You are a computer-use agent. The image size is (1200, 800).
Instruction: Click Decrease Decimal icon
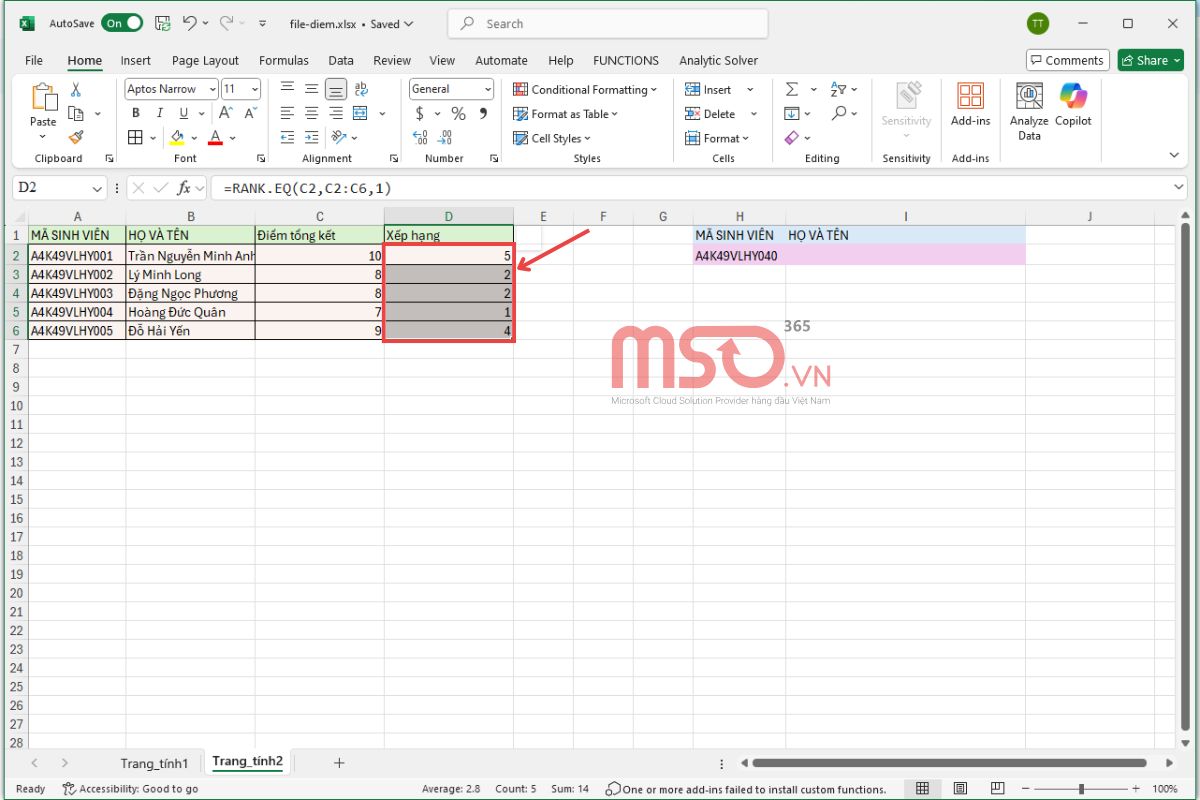pyautogui.click(x=446, y=138)
